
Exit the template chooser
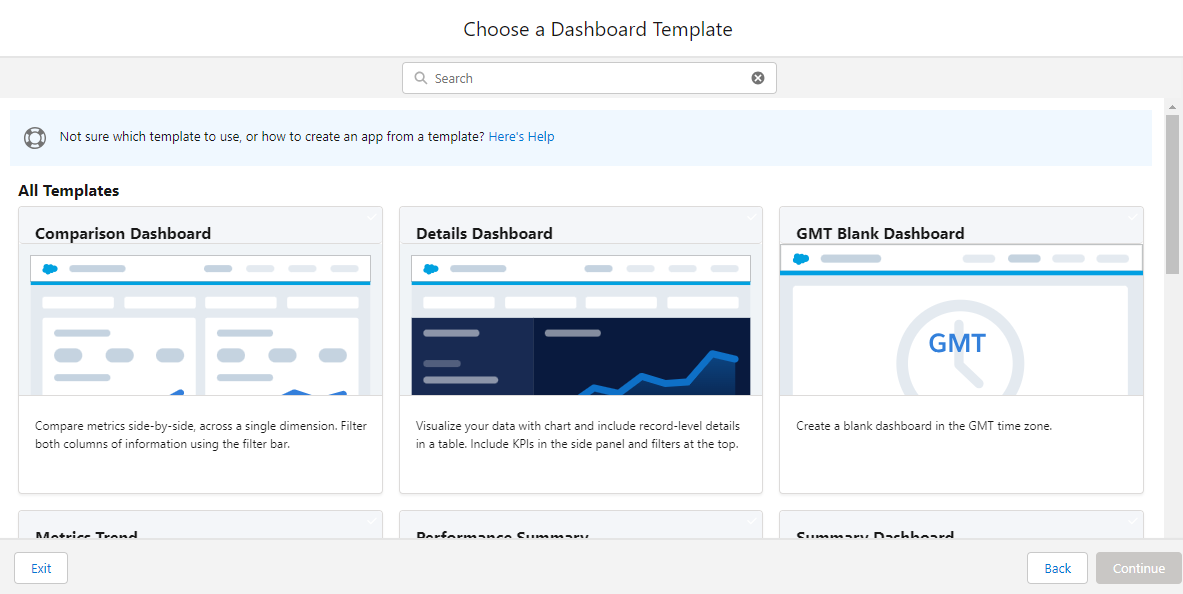coord(40,568)
